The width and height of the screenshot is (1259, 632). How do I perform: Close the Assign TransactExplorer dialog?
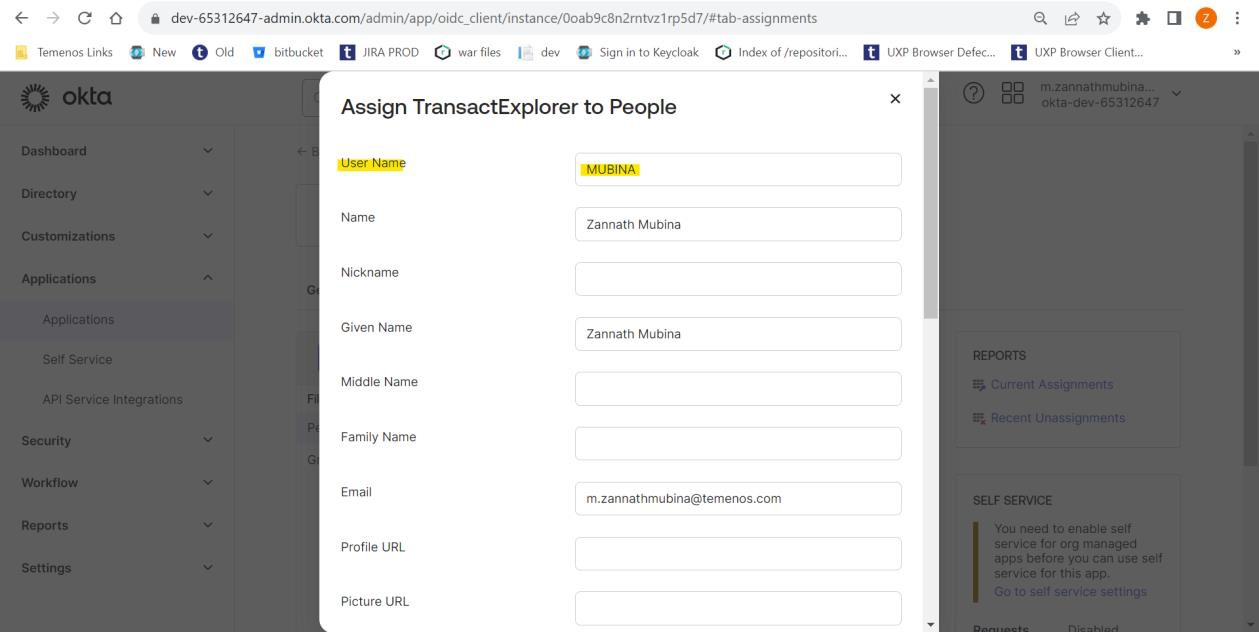coord(895,98)
